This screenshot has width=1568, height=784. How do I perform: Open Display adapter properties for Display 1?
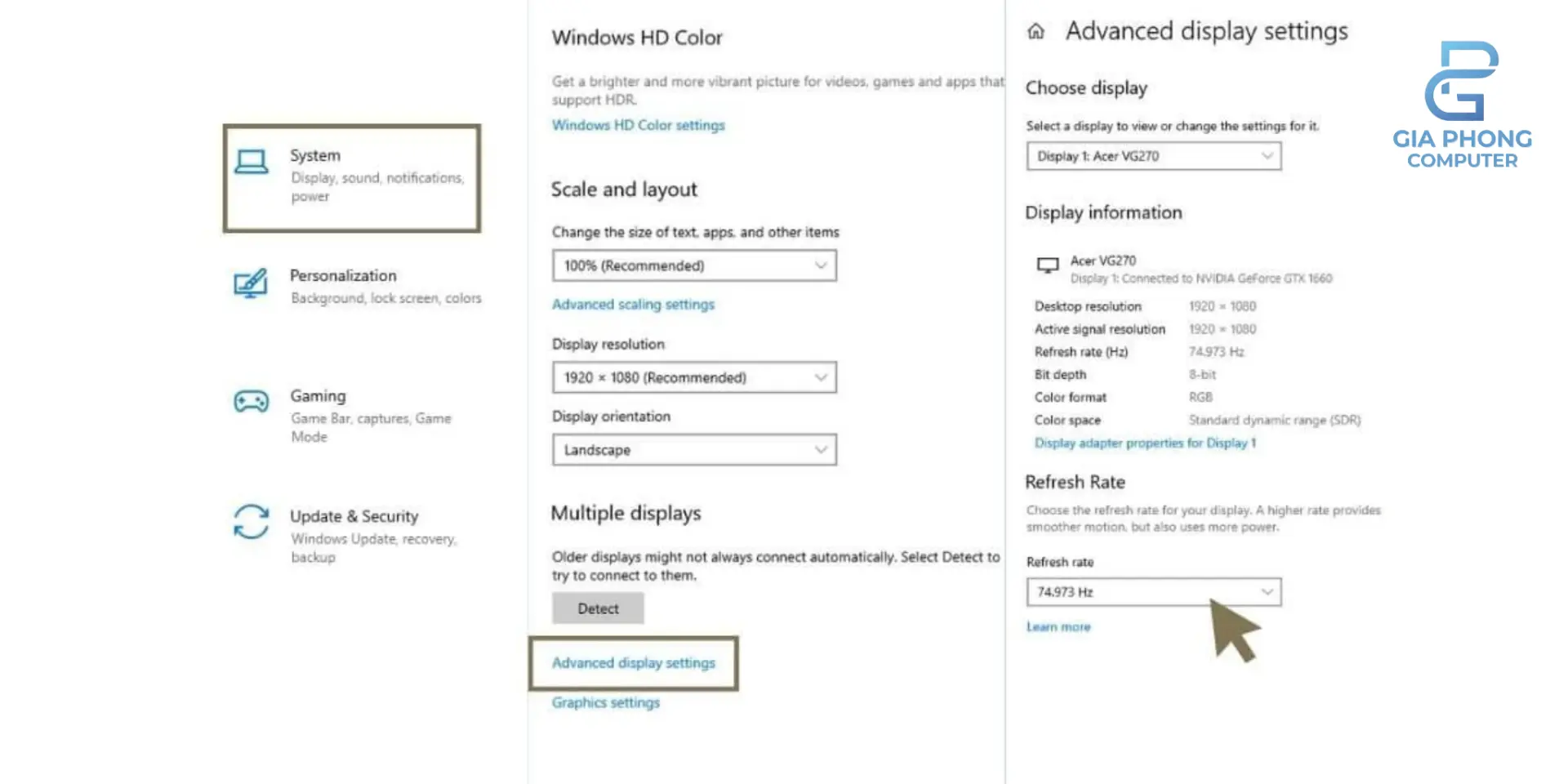(1145, 443)
